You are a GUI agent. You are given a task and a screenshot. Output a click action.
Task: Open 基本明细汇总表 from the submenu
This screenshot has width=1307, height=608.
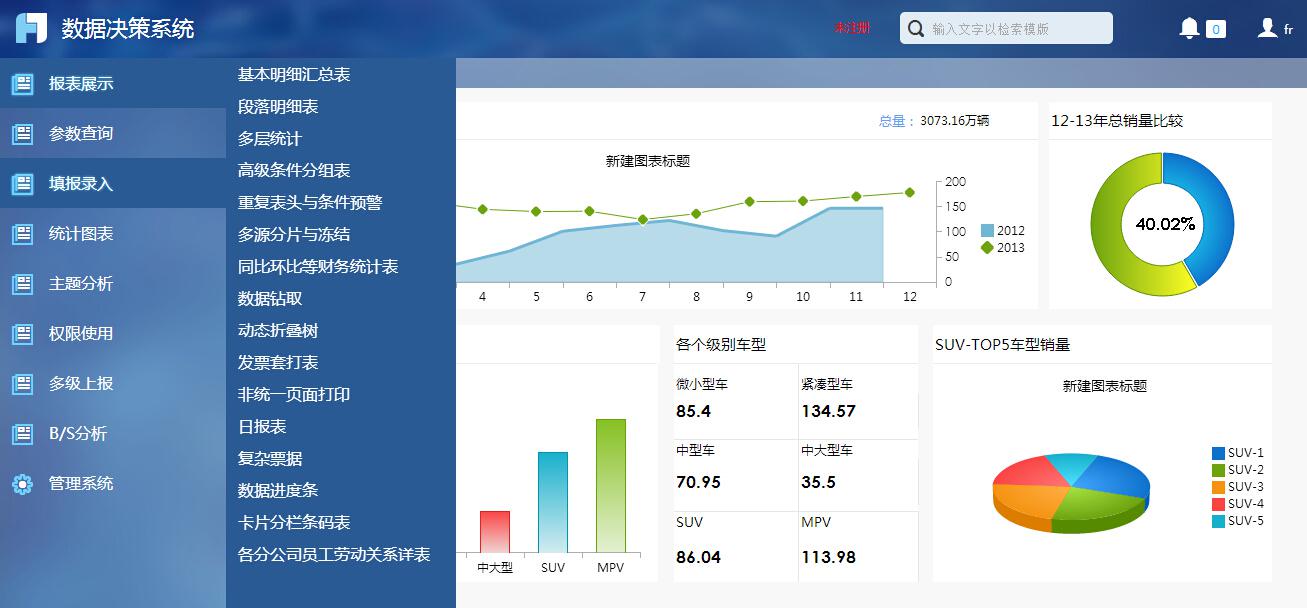pos(294,75)
